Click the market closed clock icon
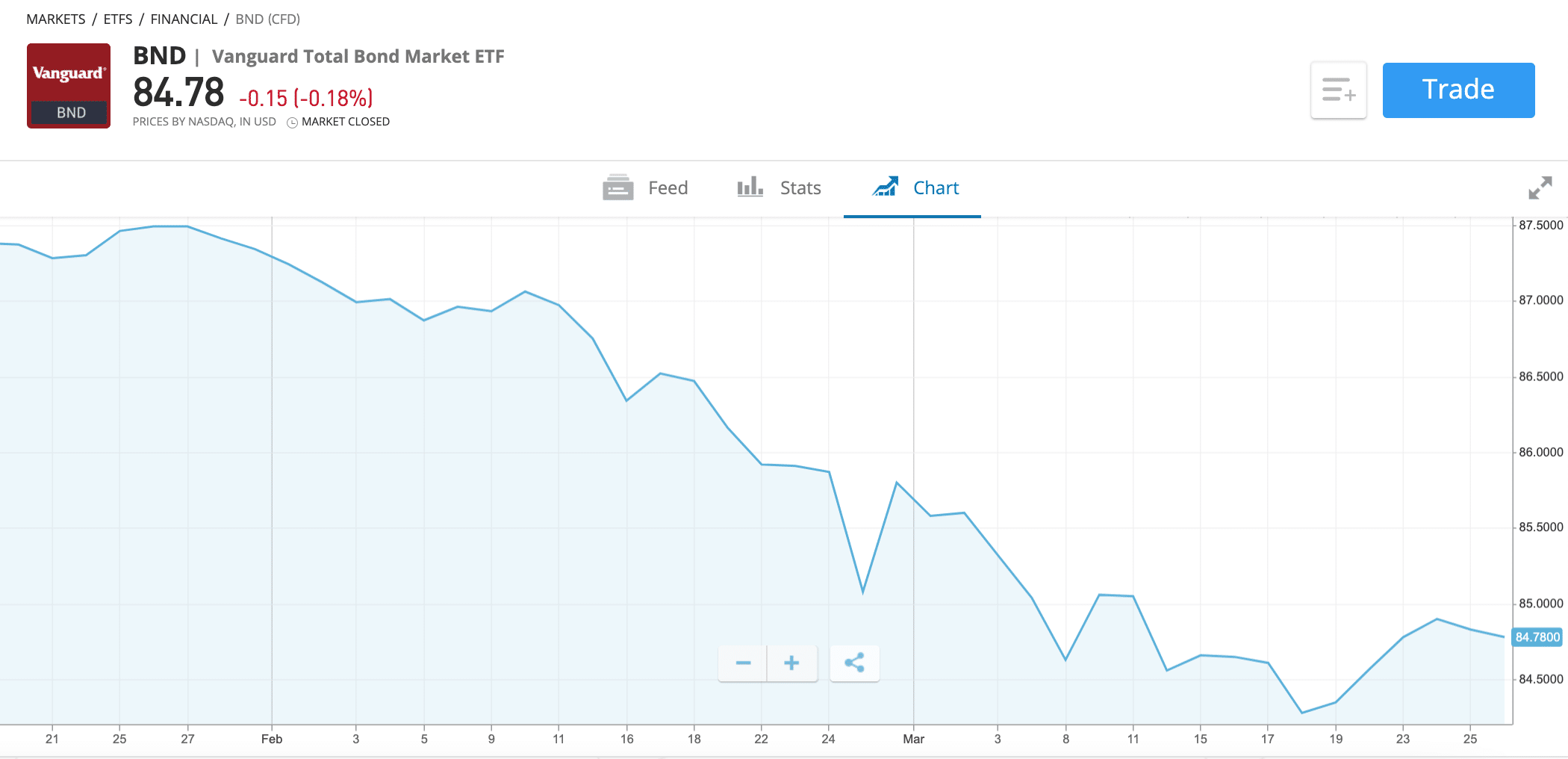The width and height of the screenshot is (1568, 759). point(293,123)
